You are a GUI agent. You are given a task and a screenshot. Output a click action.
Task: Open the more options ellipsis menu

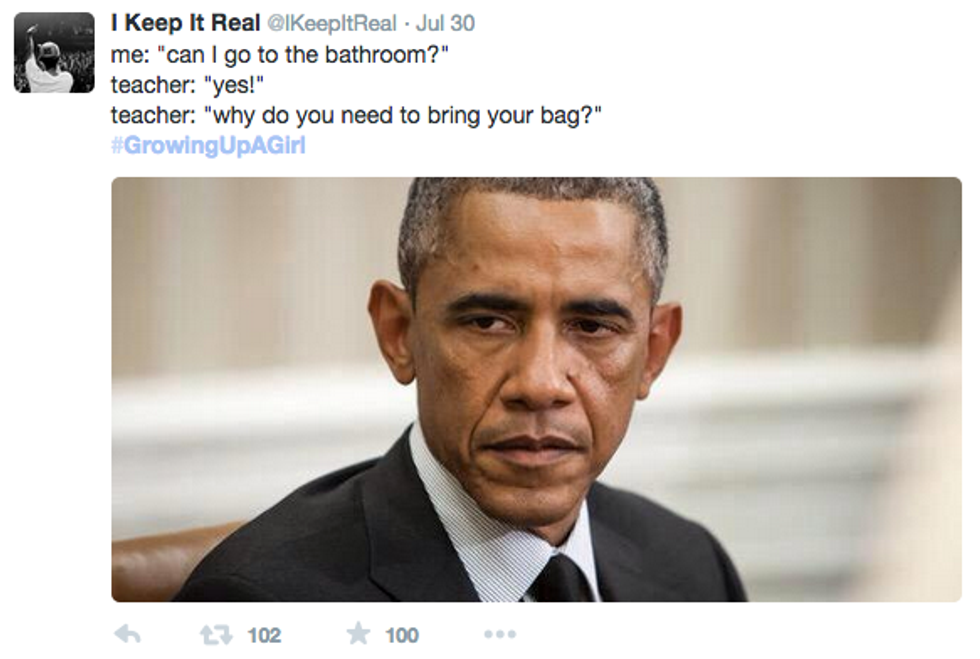pyautogui.click(x=500, y=635)
